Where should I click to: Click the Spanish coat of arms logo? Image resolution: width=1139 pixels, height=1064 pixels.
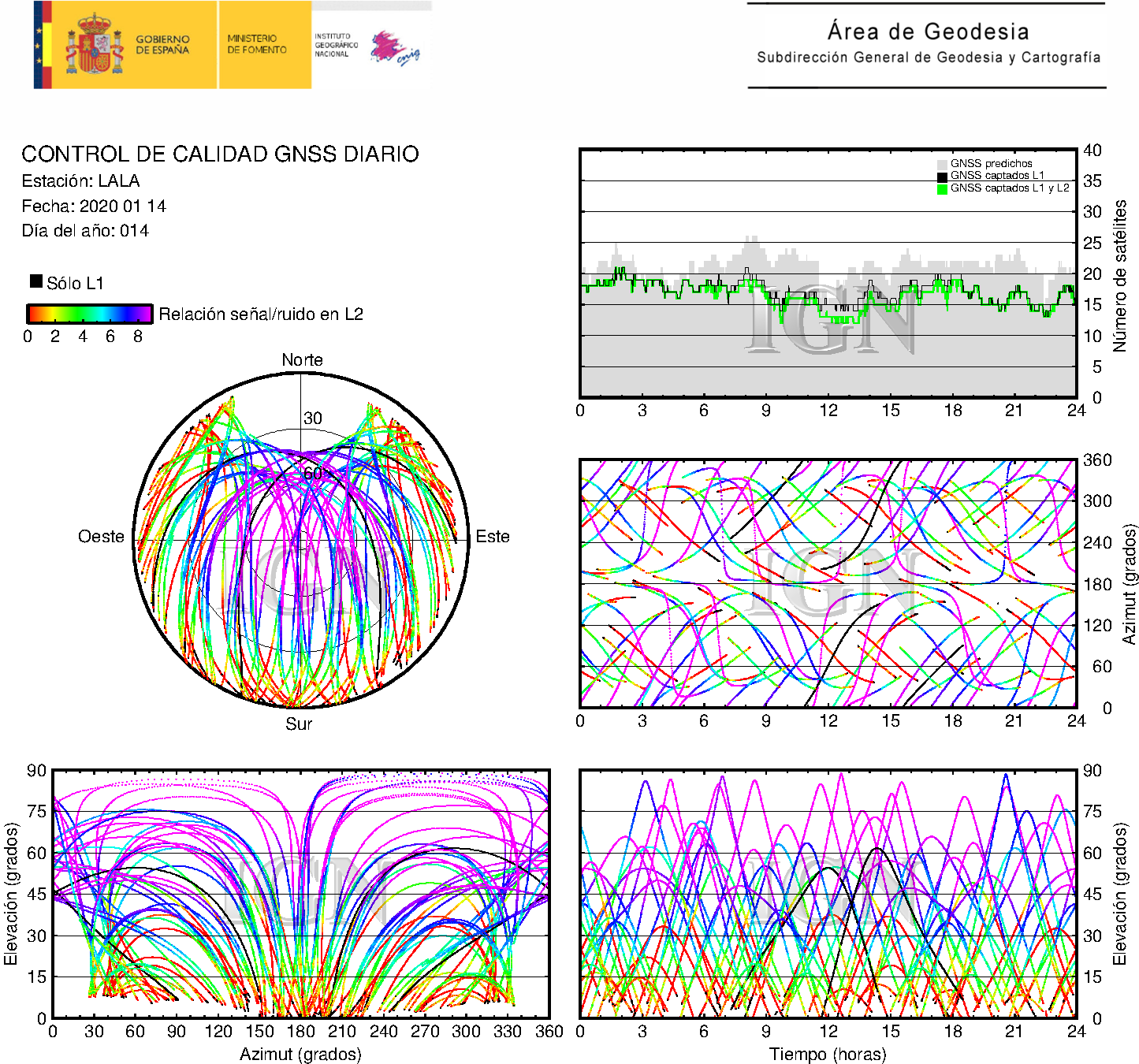94,45
